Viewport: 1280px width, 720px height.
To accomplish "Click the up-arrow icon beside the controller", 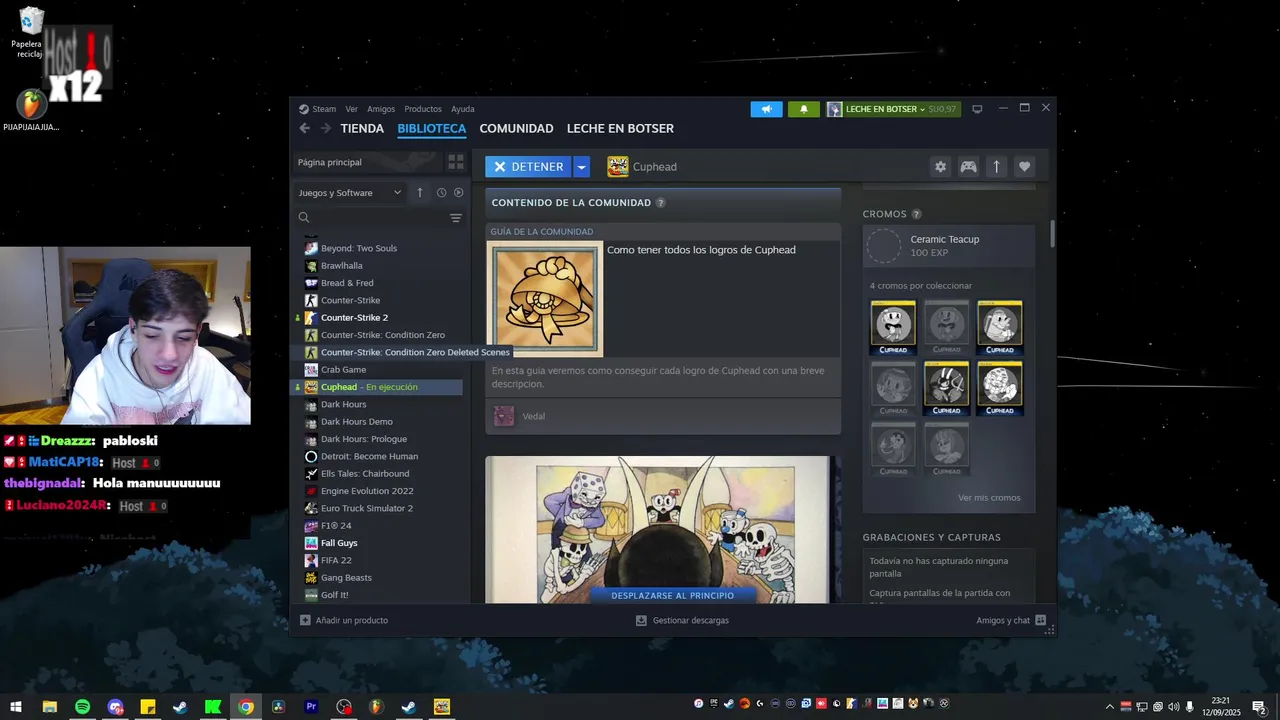I will pos(996,167).
